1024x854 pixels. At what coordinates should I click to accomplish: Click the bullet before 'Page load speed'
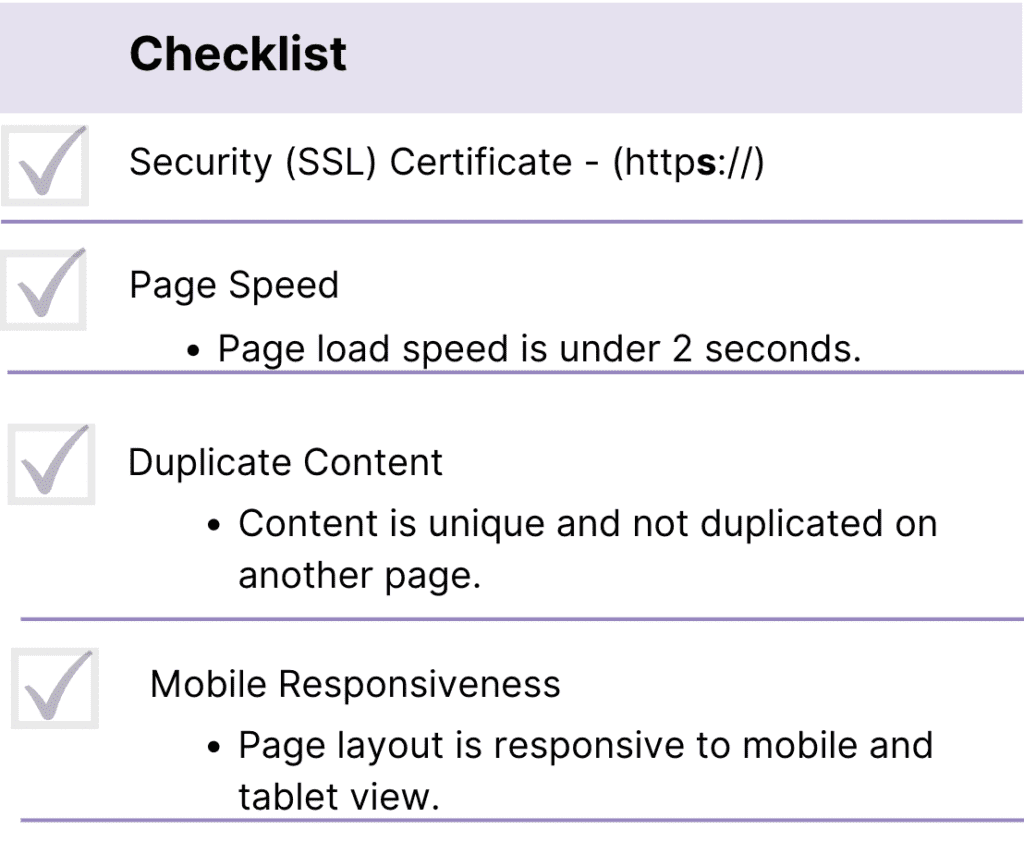(x=196, y=351)
